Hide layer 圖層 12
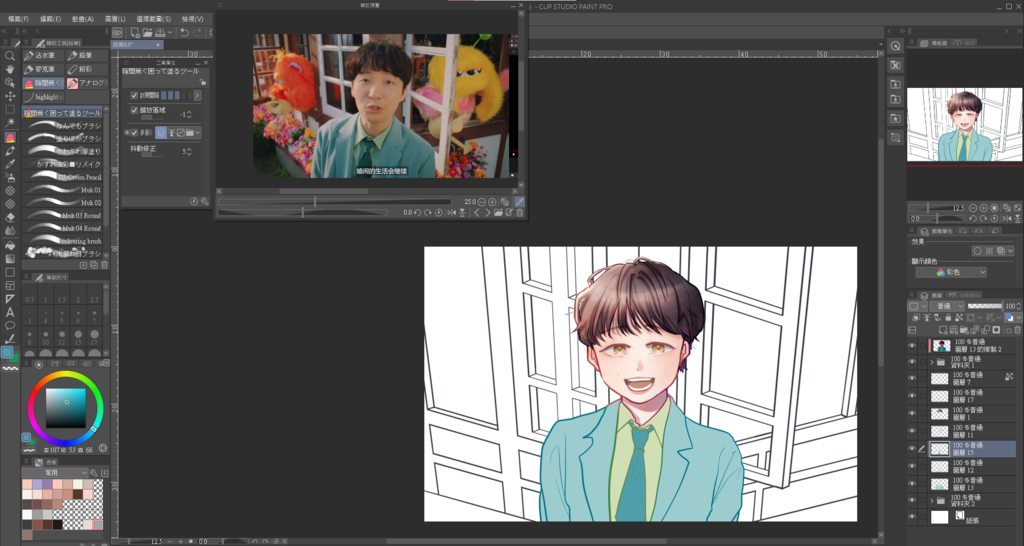1024x546 pixels. [x=912, y=466]
